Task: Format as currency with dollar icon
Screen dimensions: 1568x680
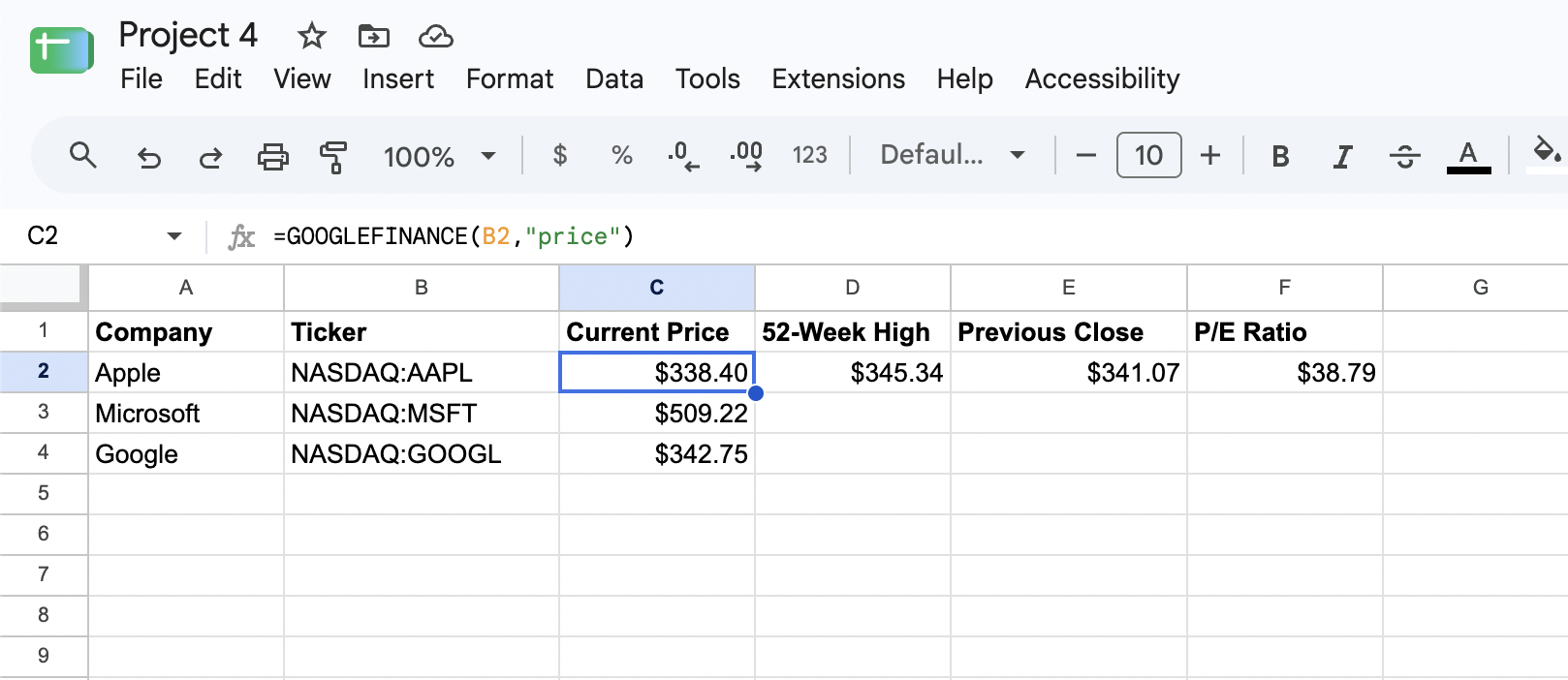Action: click(x=559, y=155)
